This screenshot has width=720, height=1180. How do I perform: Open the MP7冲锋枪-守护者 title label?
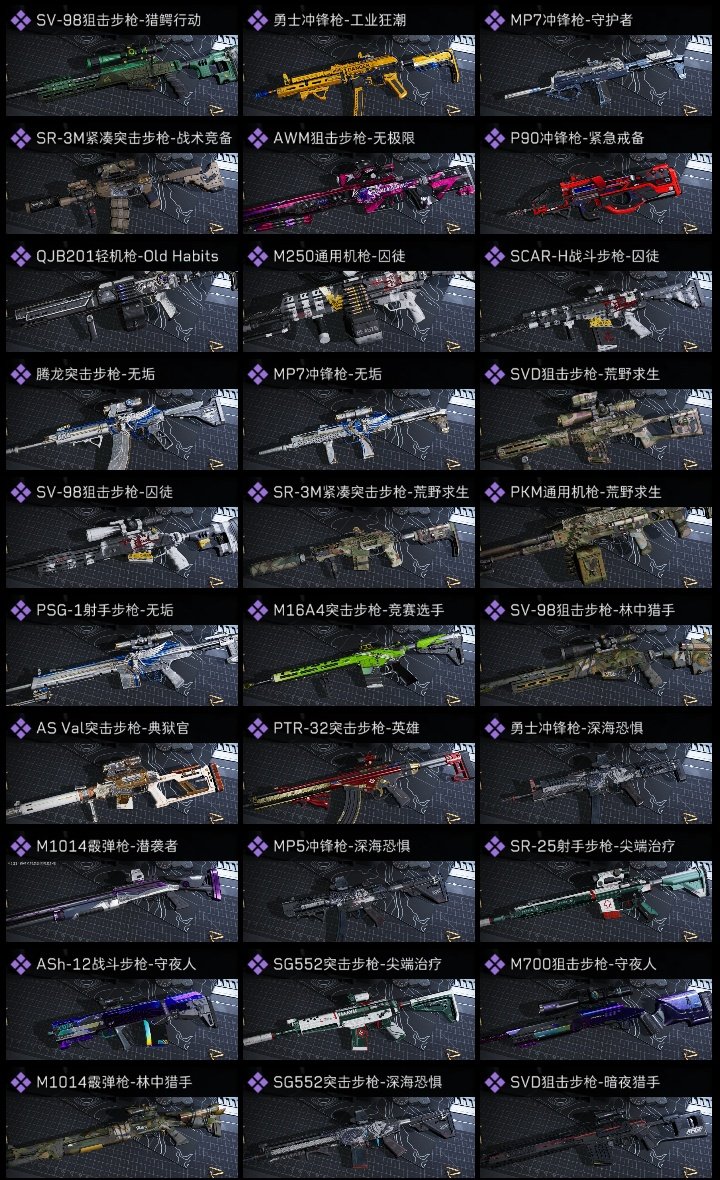click(x=571, y=20)
